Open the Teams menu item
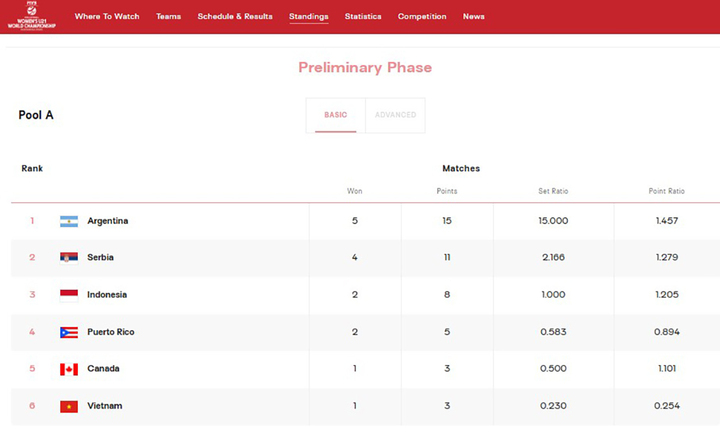The width and height of the screenshot is (720, 439). (x=168, y=17)
